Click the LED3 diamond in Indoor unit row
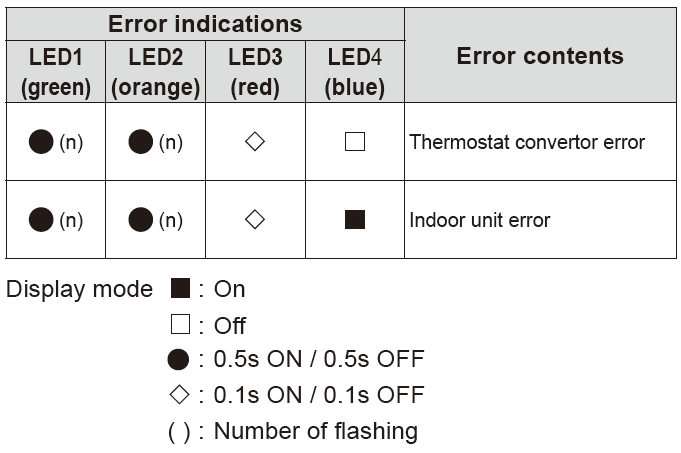 pyautogui.click(x=255, y=219)
